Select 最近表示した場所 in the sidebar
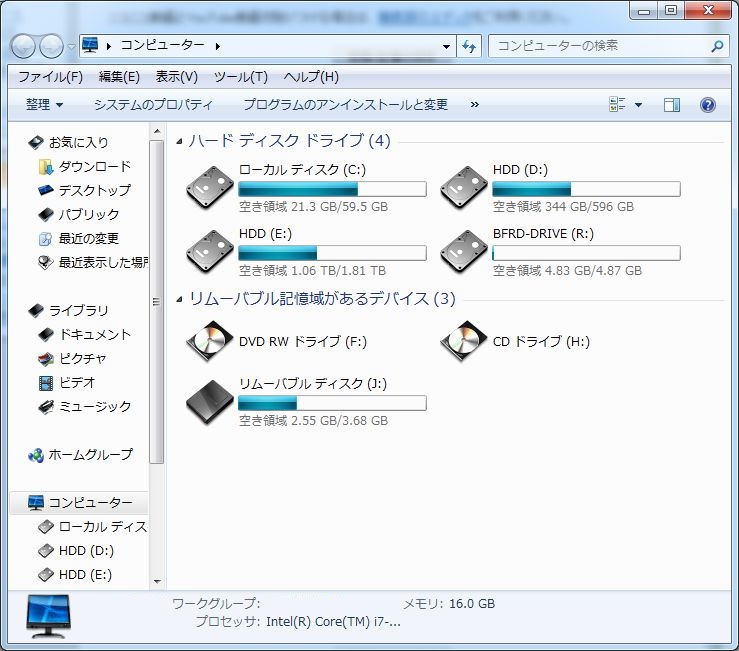This screenshot has width=739, height=651. point(103,263)
